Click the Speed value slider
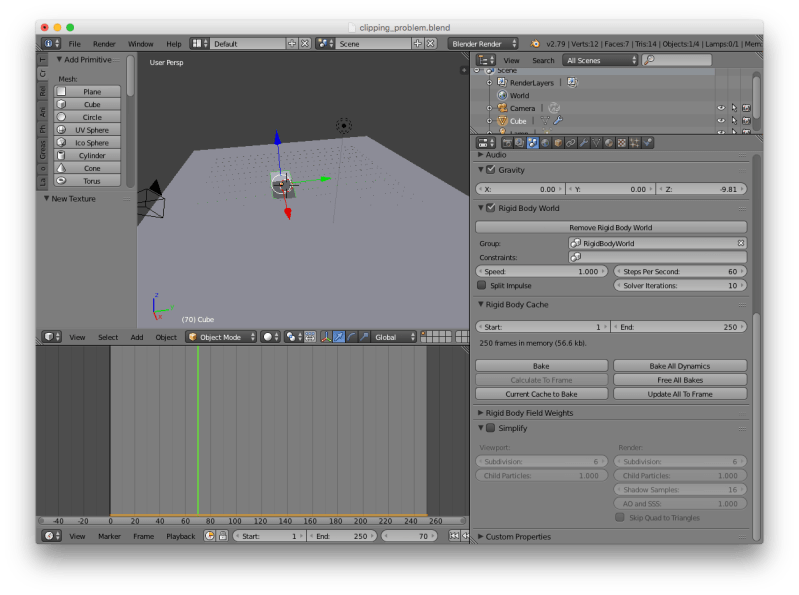 click(541, 272)
